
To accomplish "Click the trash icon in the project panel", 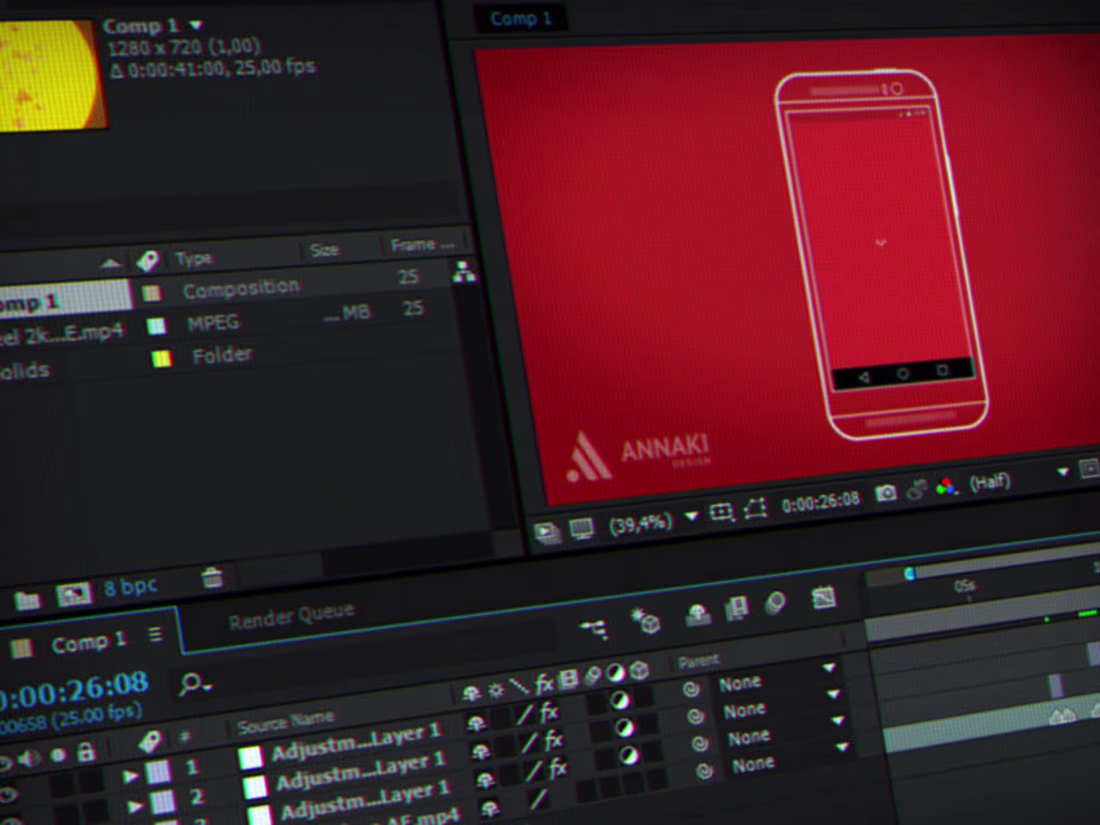I will click(212, 577).
